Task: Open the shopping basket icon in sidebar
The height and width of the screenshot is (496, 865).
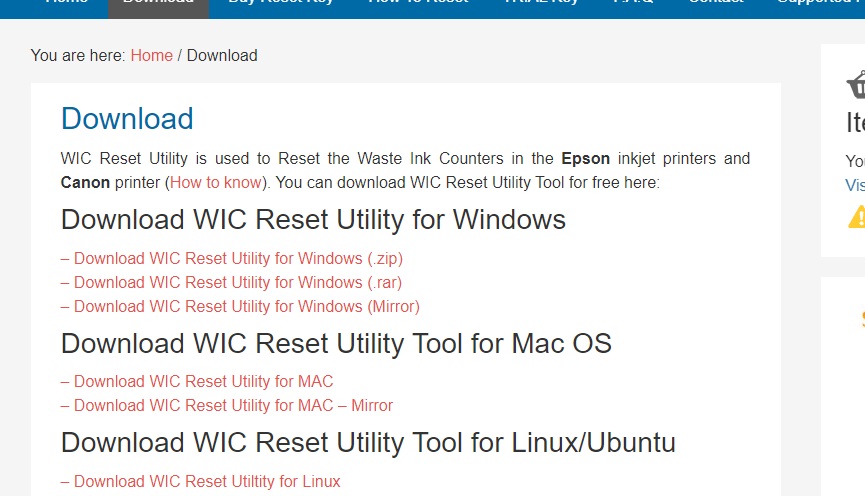Action: (x=856, y=84)
